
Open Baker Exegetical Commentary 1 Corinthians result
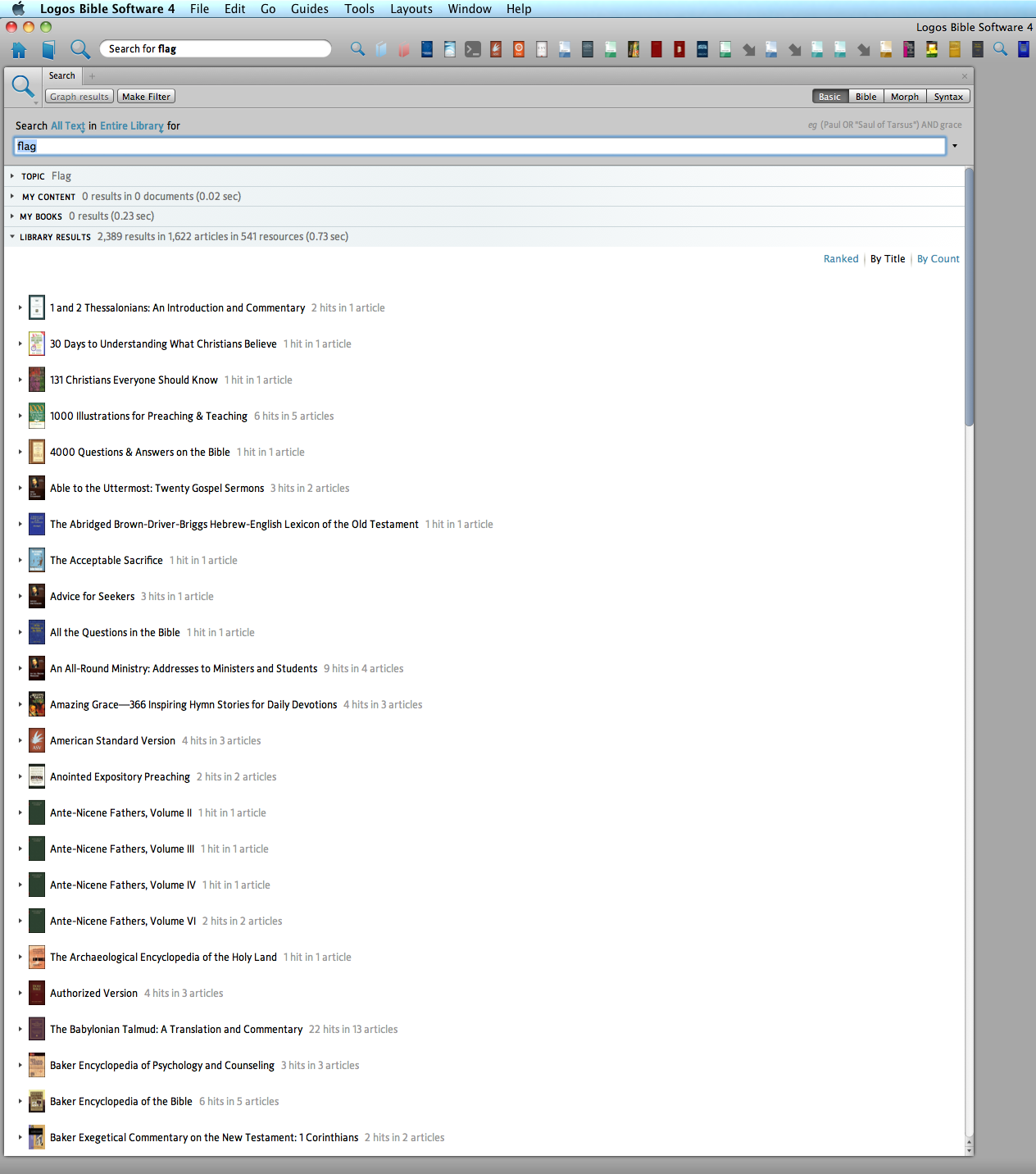pos(204,1138)
